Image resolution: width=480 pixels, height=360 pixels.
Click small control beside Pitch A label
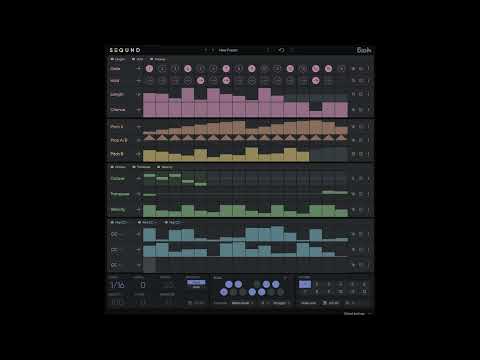pos(139,127)
